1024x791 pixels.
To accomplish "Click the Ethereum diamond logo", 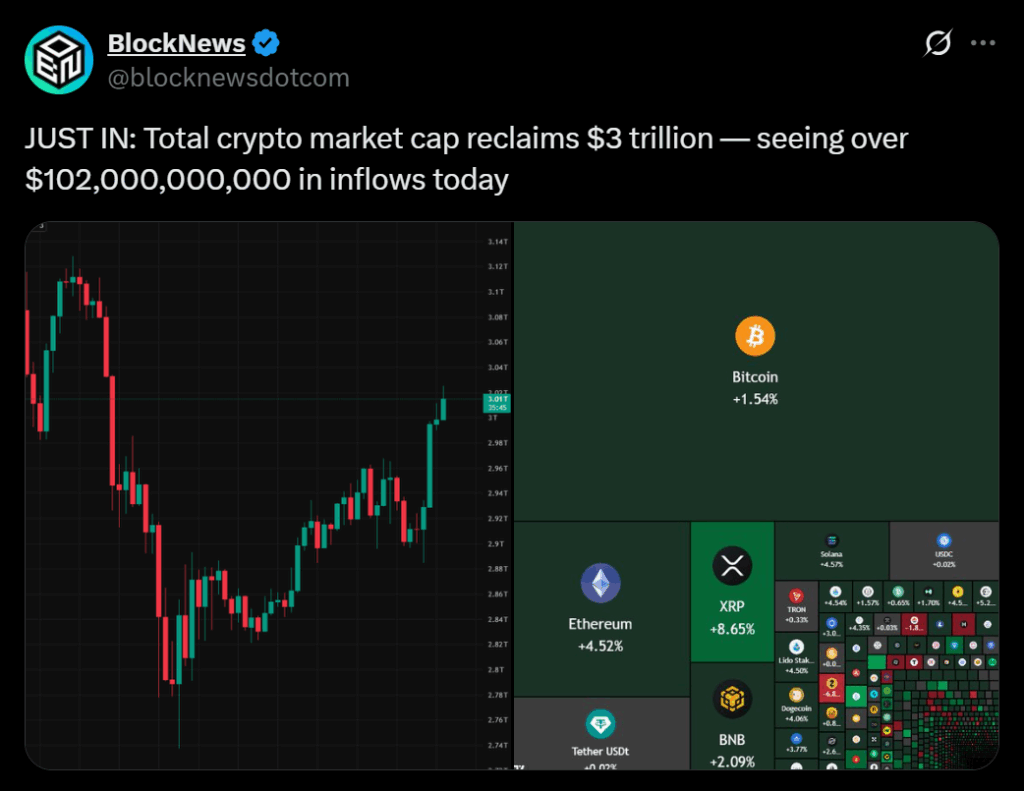I will point(600,583).
